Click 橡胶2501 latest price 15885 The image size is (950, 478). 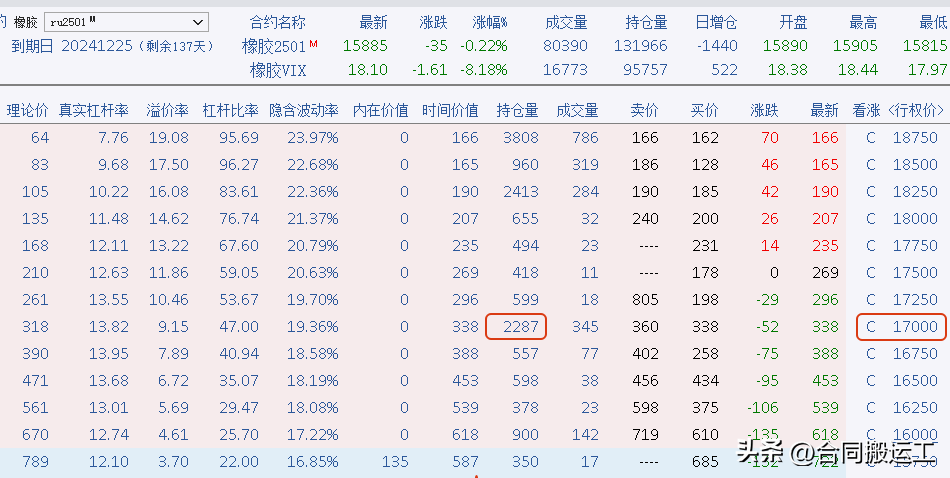pyautogui.click(x=365, y=45)
